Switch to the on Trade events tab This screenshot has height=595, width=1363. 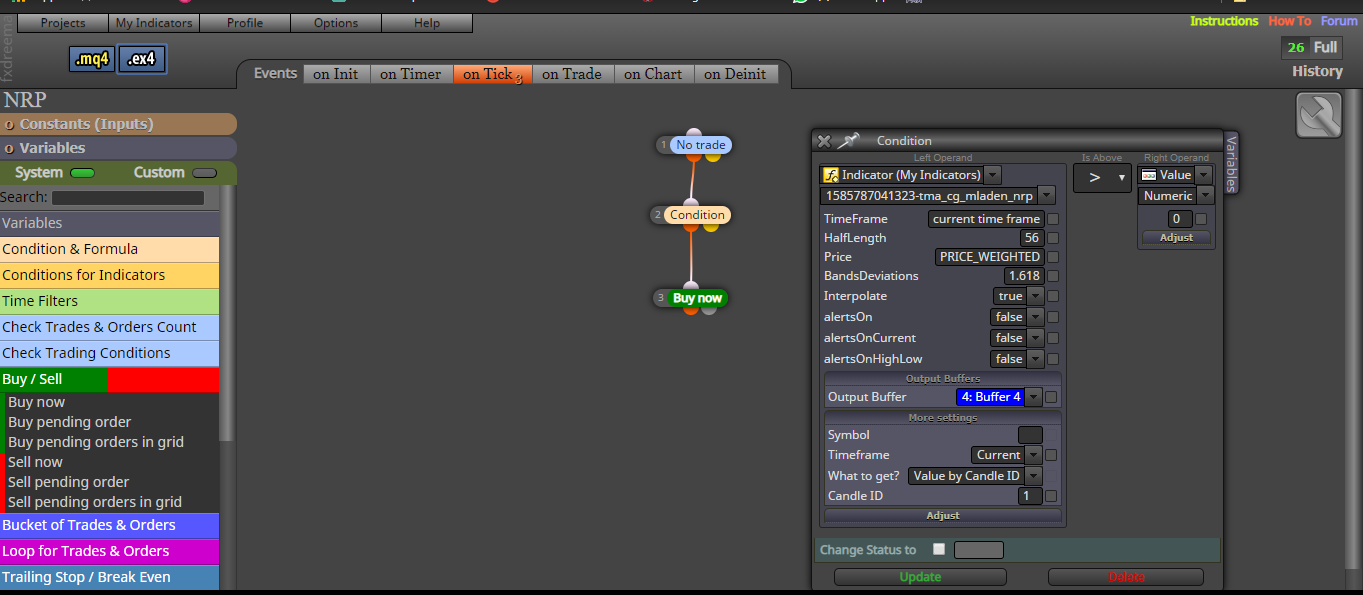[572, 74]
